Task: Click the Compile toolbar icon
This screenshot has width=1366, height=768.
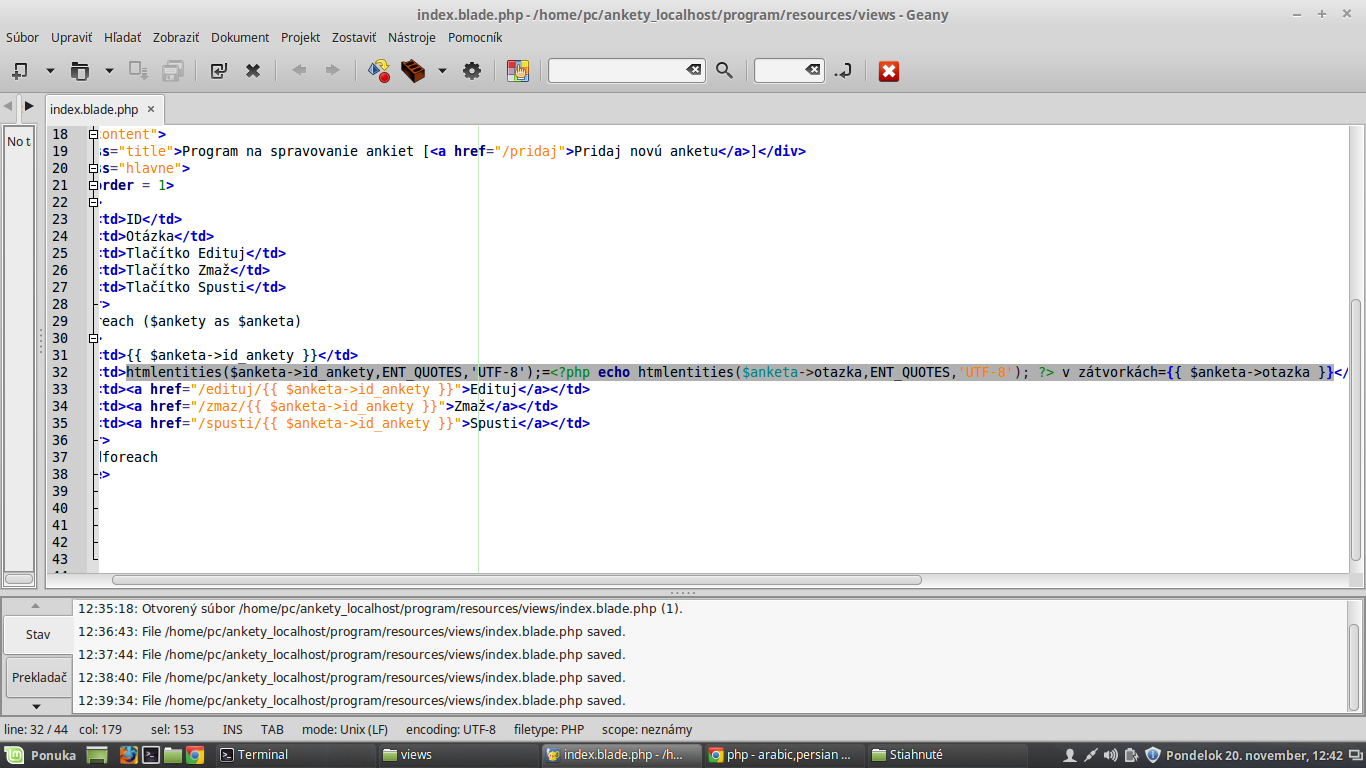Action: (x=379, y=71)
